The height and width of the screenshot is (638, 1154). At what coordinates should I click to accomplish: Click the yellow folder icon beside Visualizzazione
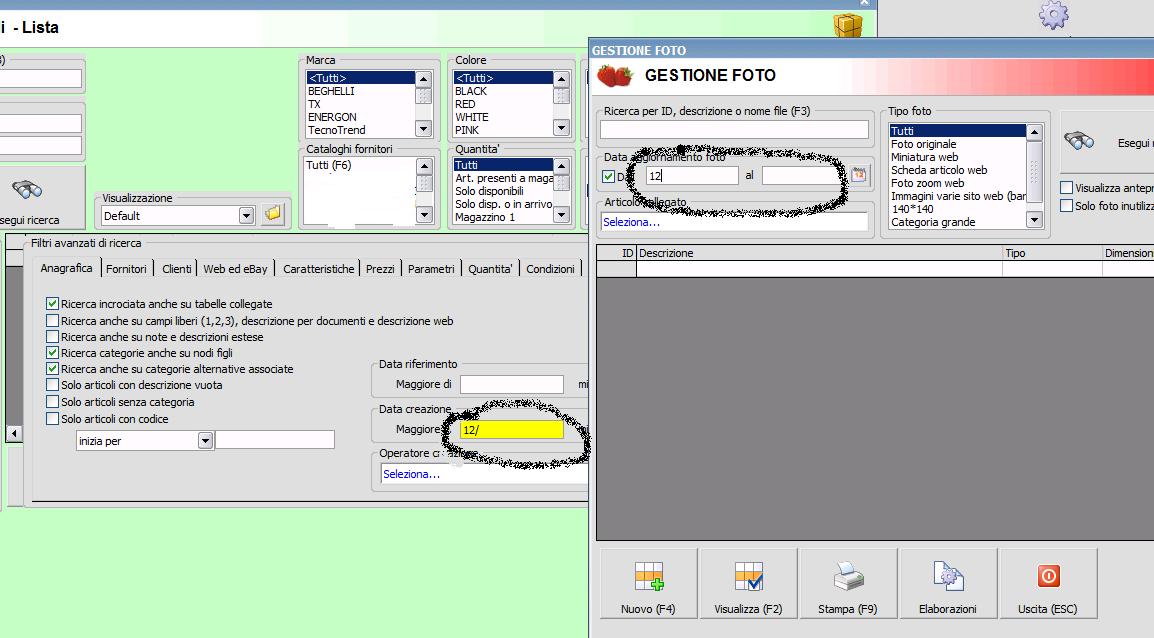tap(273, 214)
